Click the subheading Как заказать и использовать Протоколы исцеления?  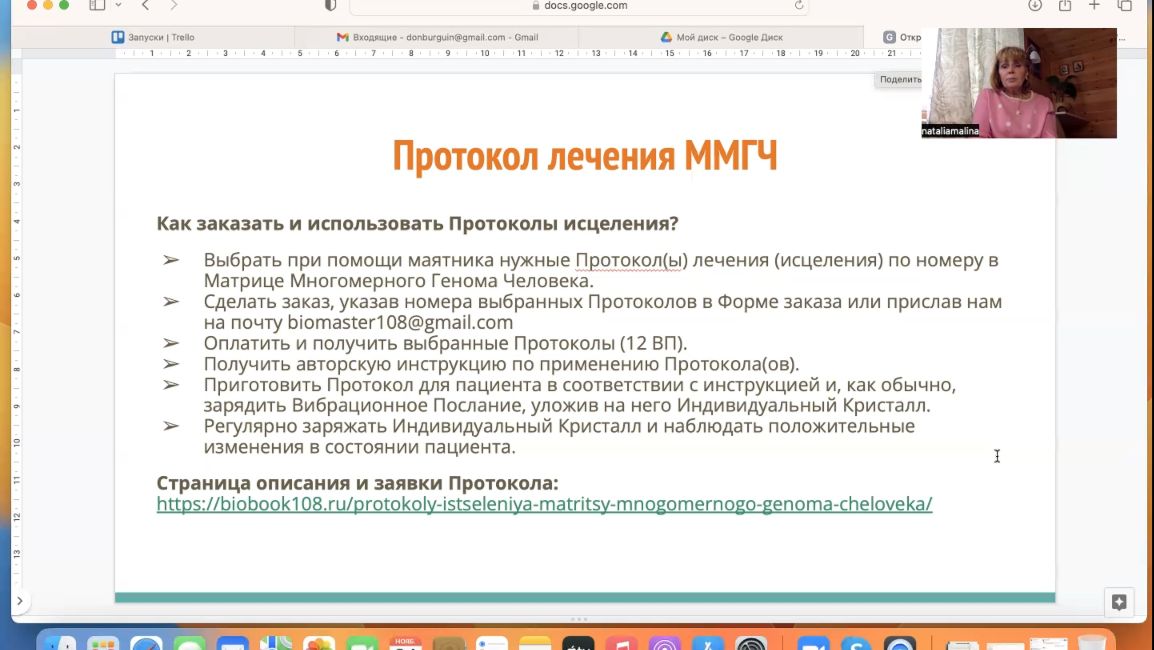point(417,223)
